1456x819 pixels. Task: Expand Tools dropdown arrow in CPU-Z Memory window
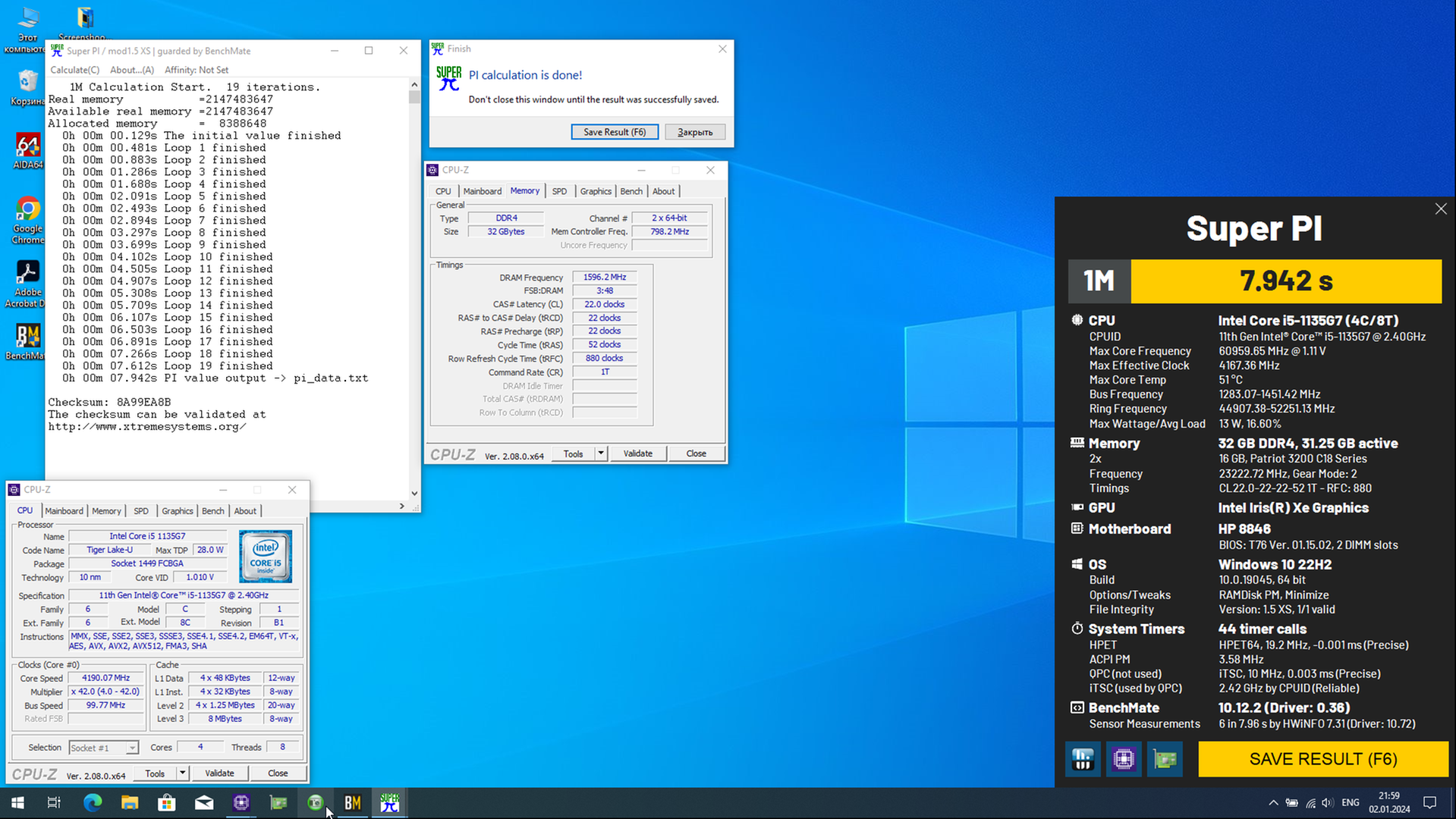tap(601, 453)
